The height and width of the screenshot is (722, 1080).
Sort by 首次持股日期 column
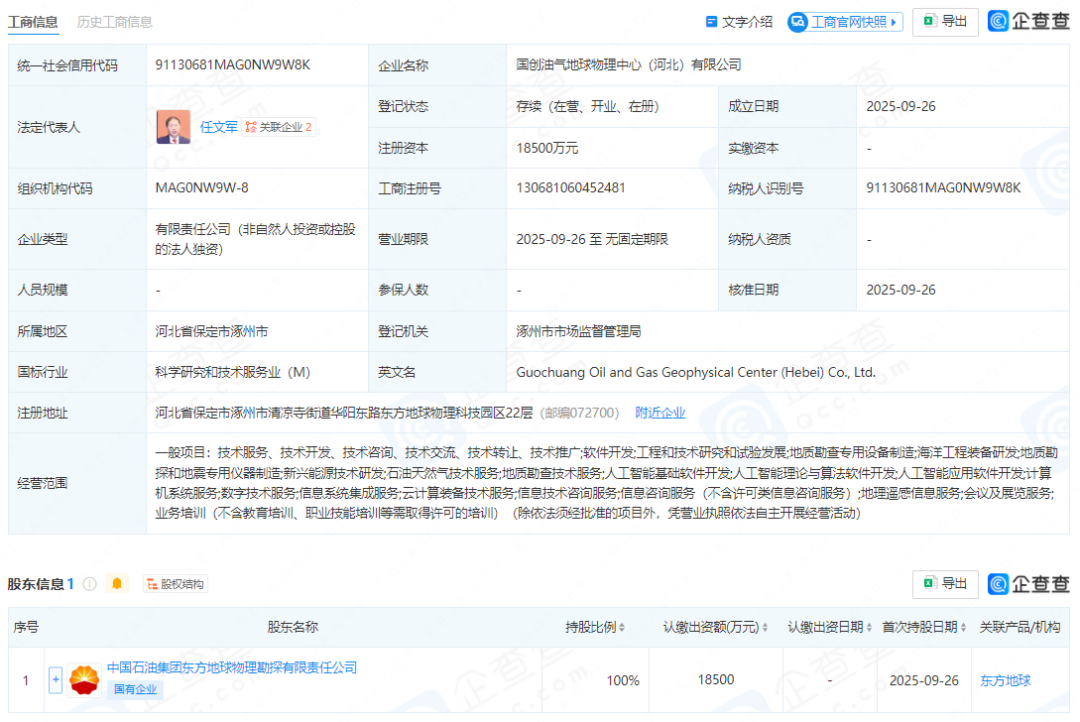920,627
